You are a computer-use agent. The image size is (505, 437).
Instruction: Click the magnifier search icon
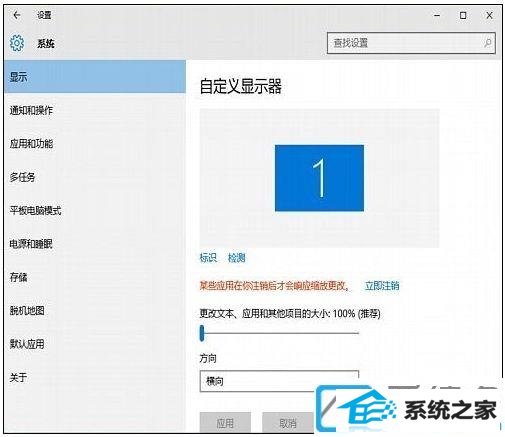tap(487, 43)
